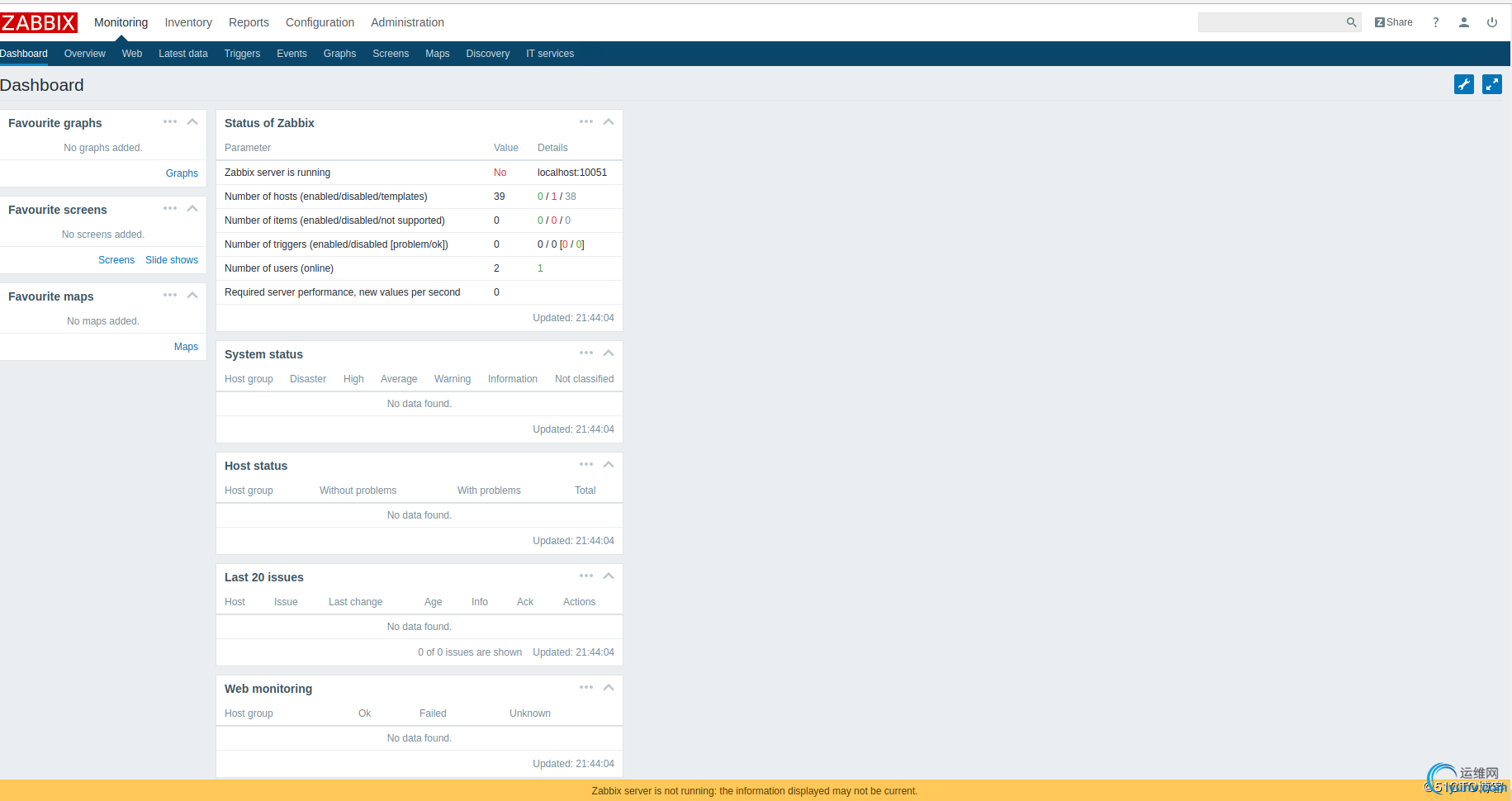1512x801 pixels.
Task: Go to Latest data submenu
Action: pyautogui.click(x=183, y=54)
